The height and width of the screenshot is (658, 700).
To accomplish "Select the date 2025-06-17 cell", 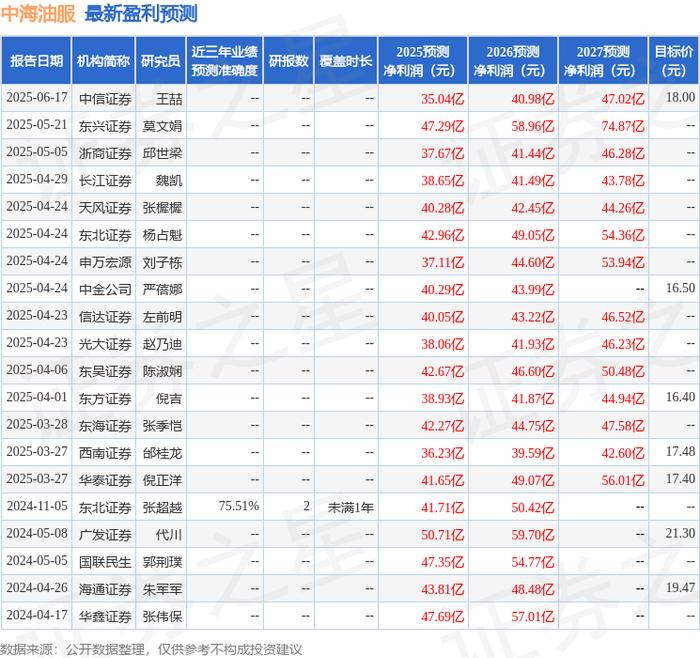I will pyautogui.click(x=37, y=97).
